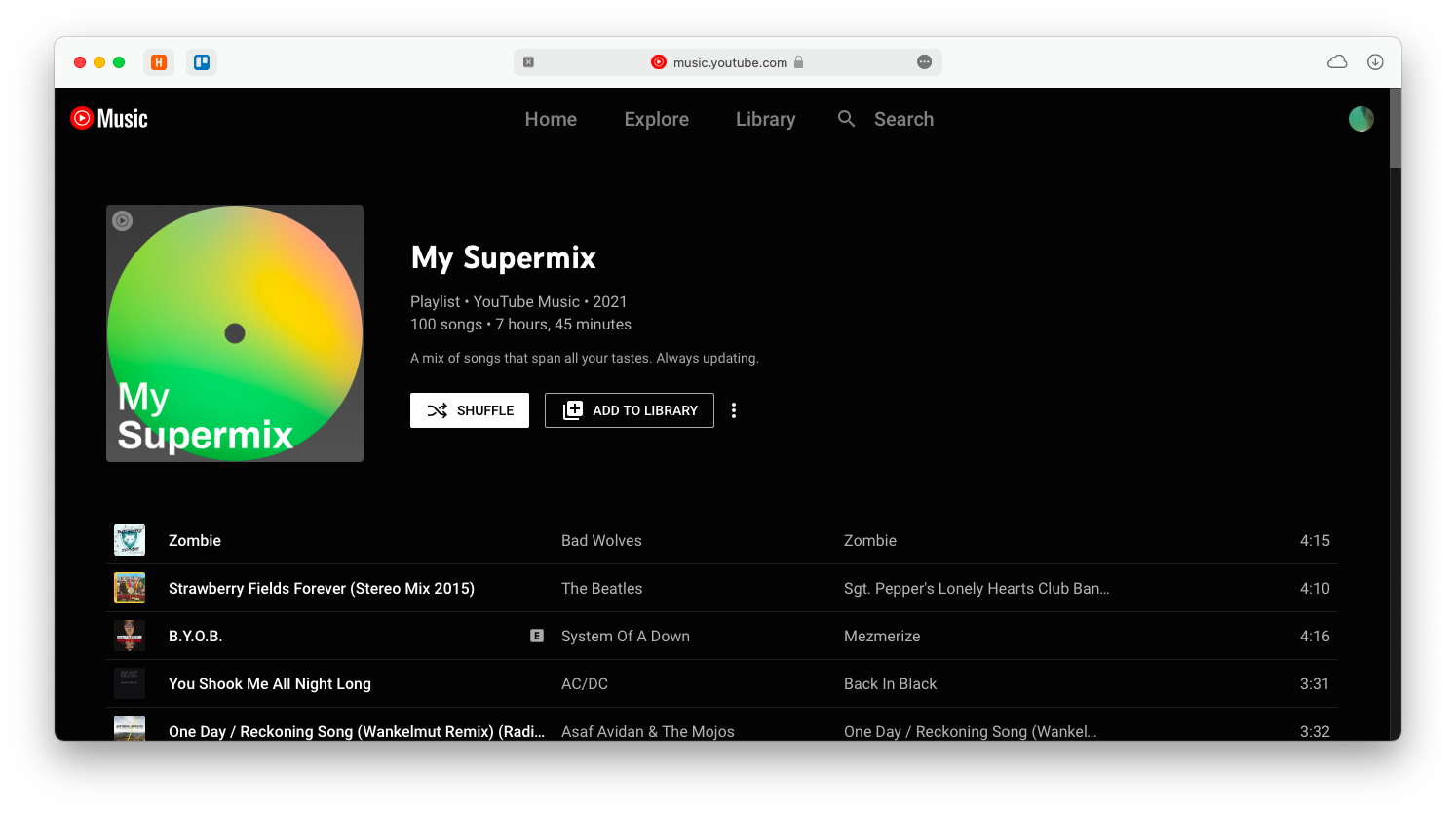Play the You Shook Me All Night Long thumbnail
The width and height of the screenshot is (1456, 813).
click(x=130, y=683)
